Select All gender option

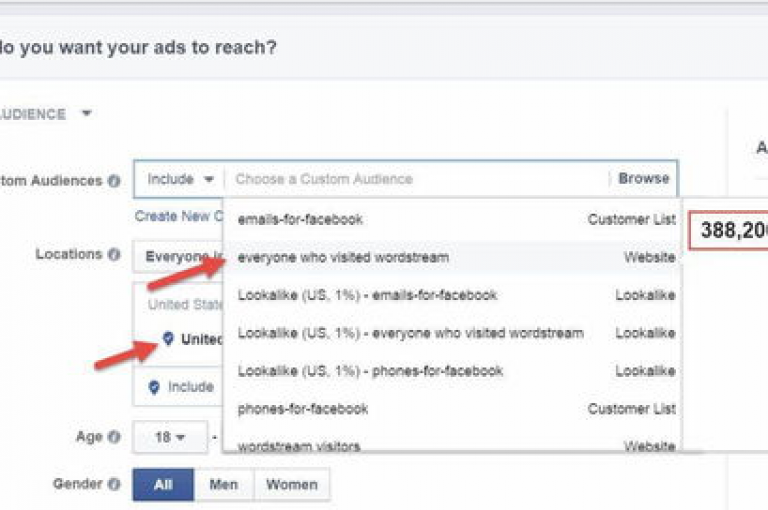(x=163, y=485)
